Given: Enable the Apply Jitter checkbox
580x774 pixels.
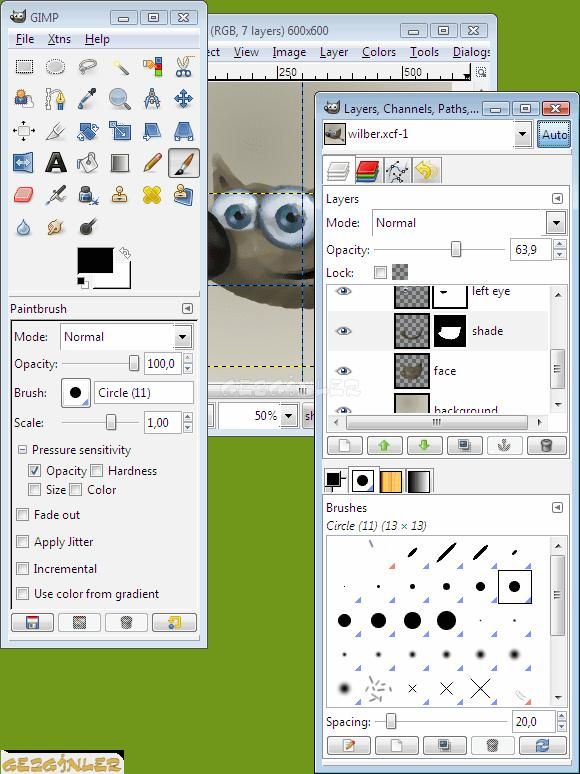Looking at the screenshot, I should (22, 542).
